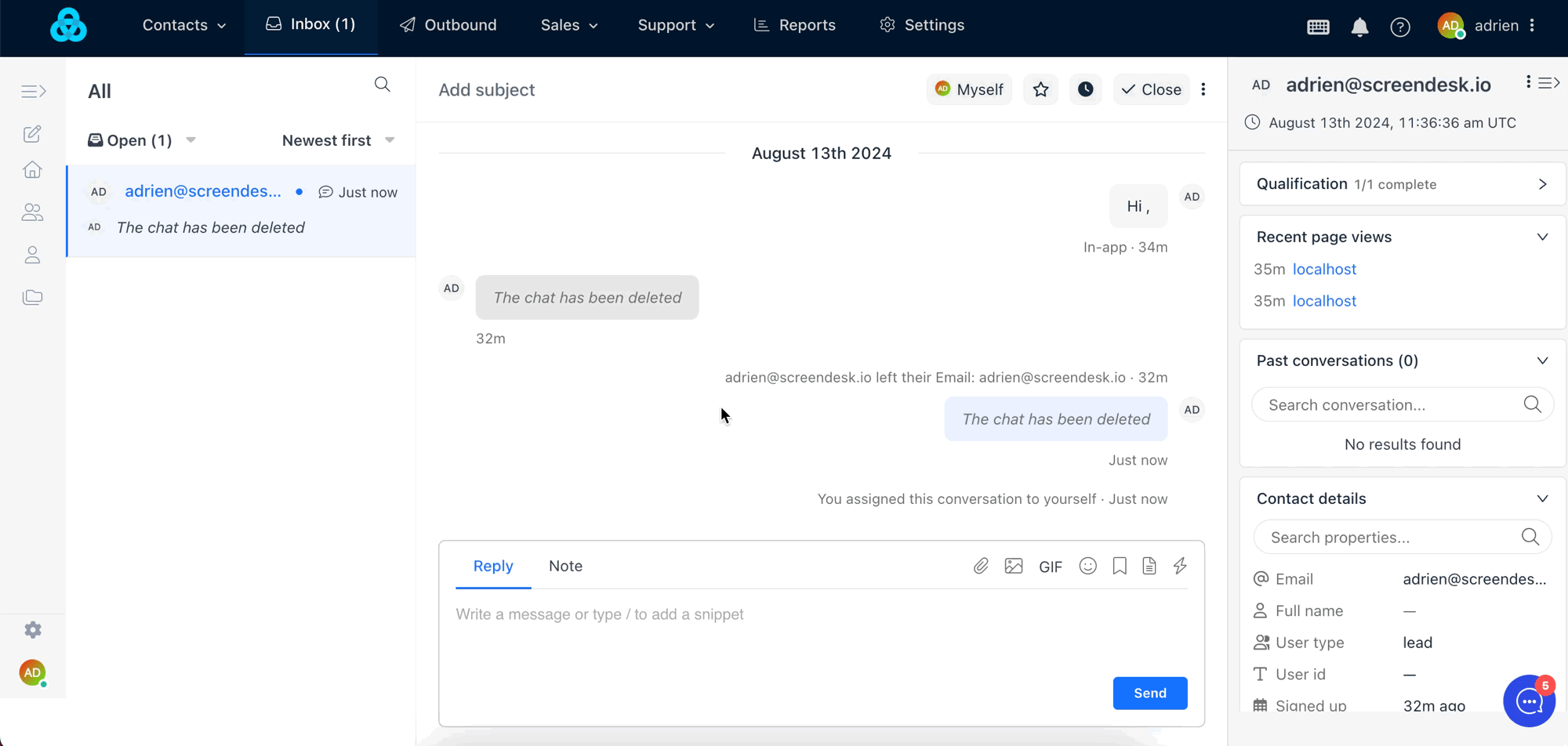
Task: Open the Outbound menu item
Action: tap(448, 25)
